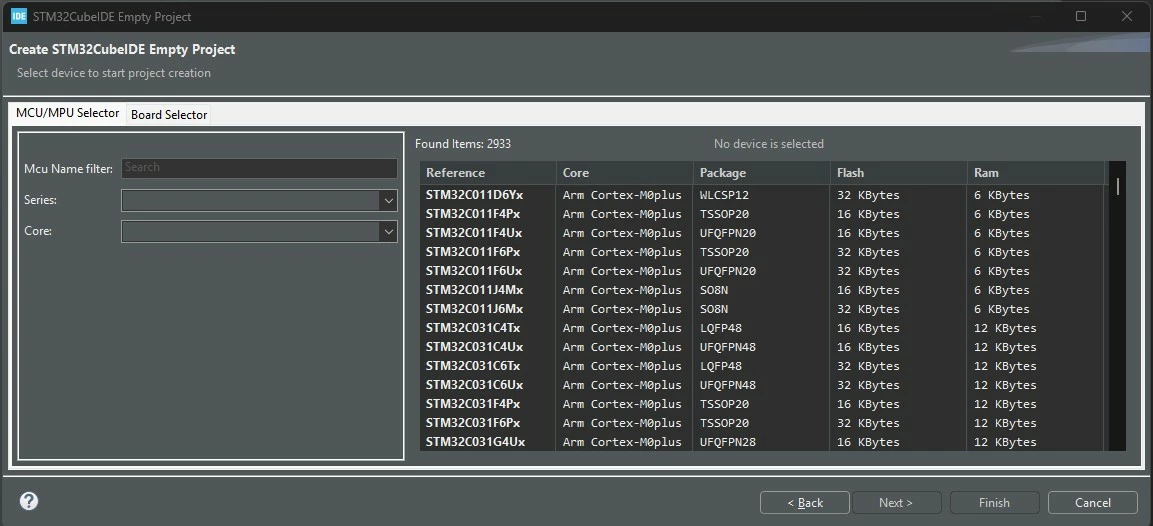Select the MCU/MPU Selector tab
Screen dimensions: 1153x526
68,113
